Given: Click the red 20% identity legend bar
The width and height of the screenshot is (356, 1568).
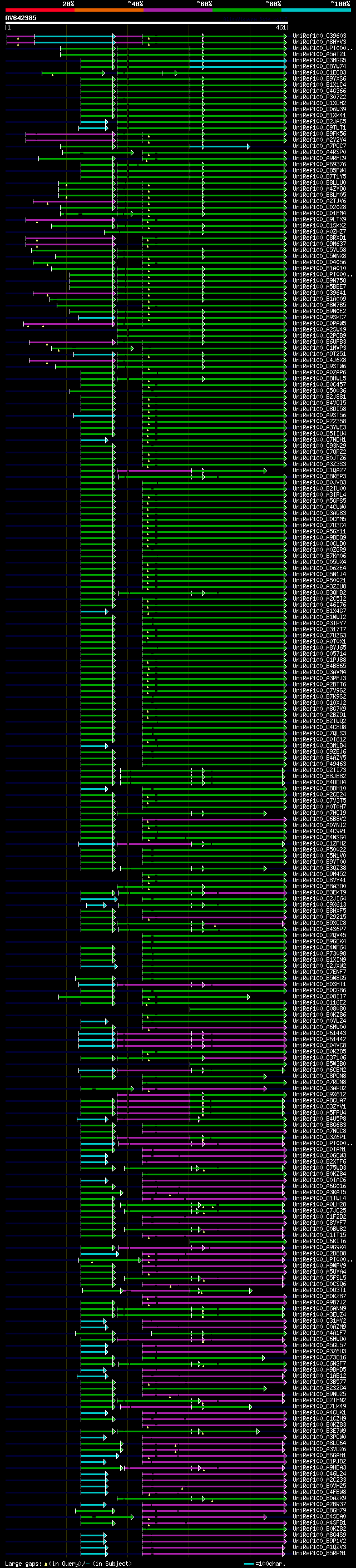Looking at the screenshot, I should coord(39,10).
